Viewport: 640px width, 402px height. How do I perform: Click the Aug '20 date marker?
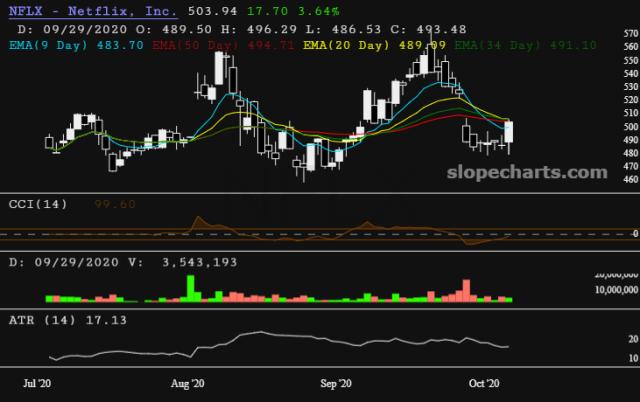pos(188,383)
